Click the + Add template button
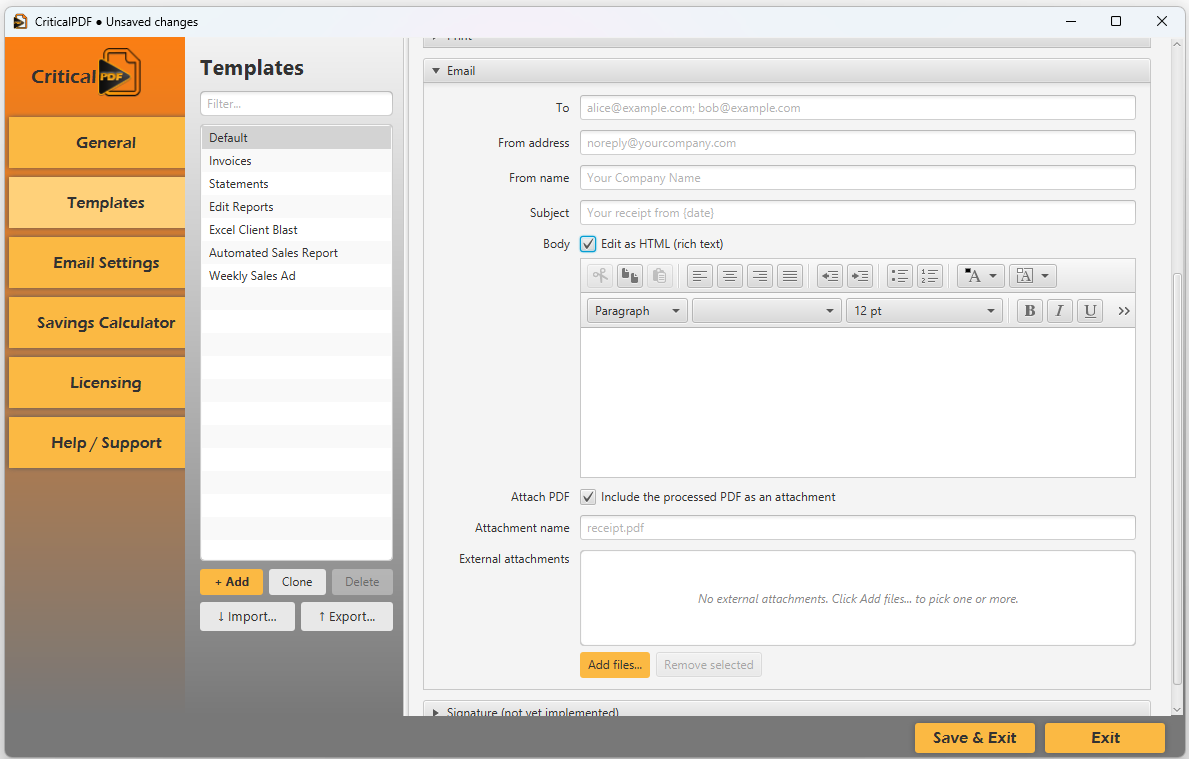The height and width of the screenshot is (759, 1189). [231, 582]
